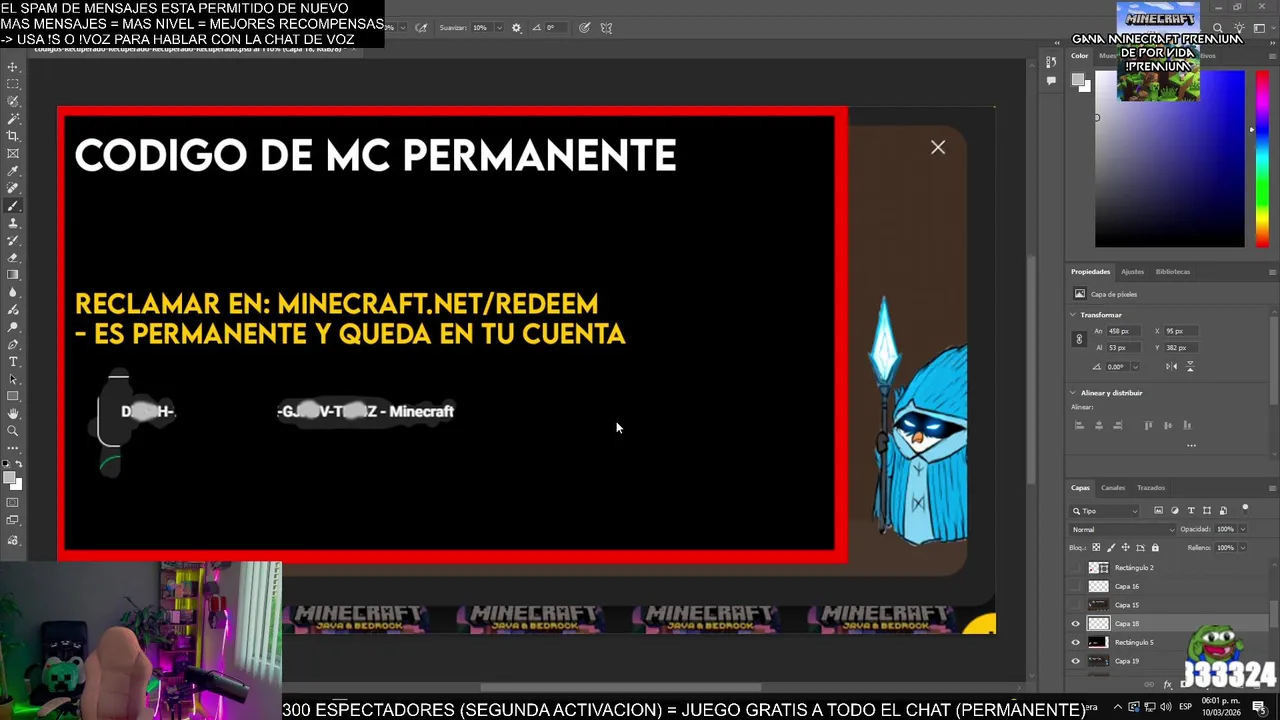
Task: Select the Clone Stamp tool
Action: tap(14, 223)
